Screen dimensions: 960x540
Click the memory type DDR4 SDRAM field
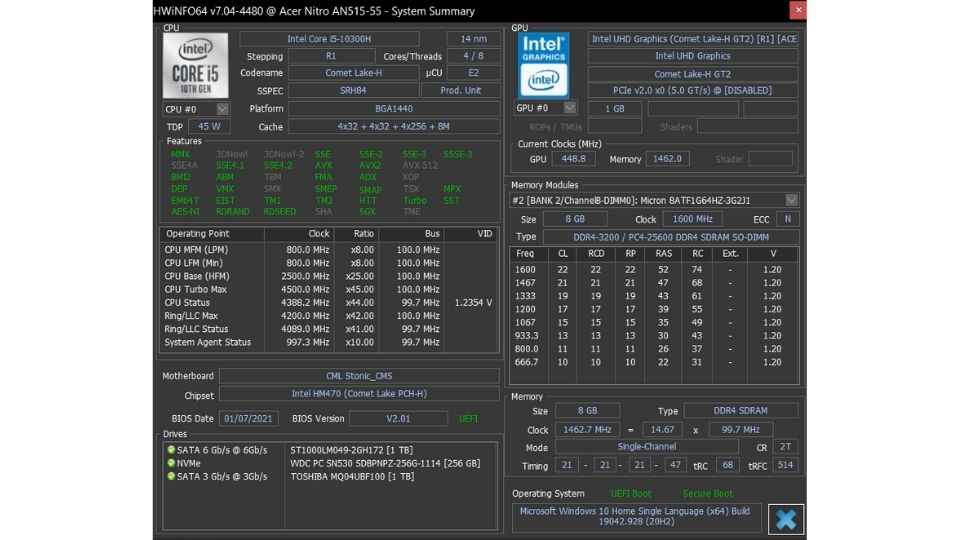pos(740,411)
